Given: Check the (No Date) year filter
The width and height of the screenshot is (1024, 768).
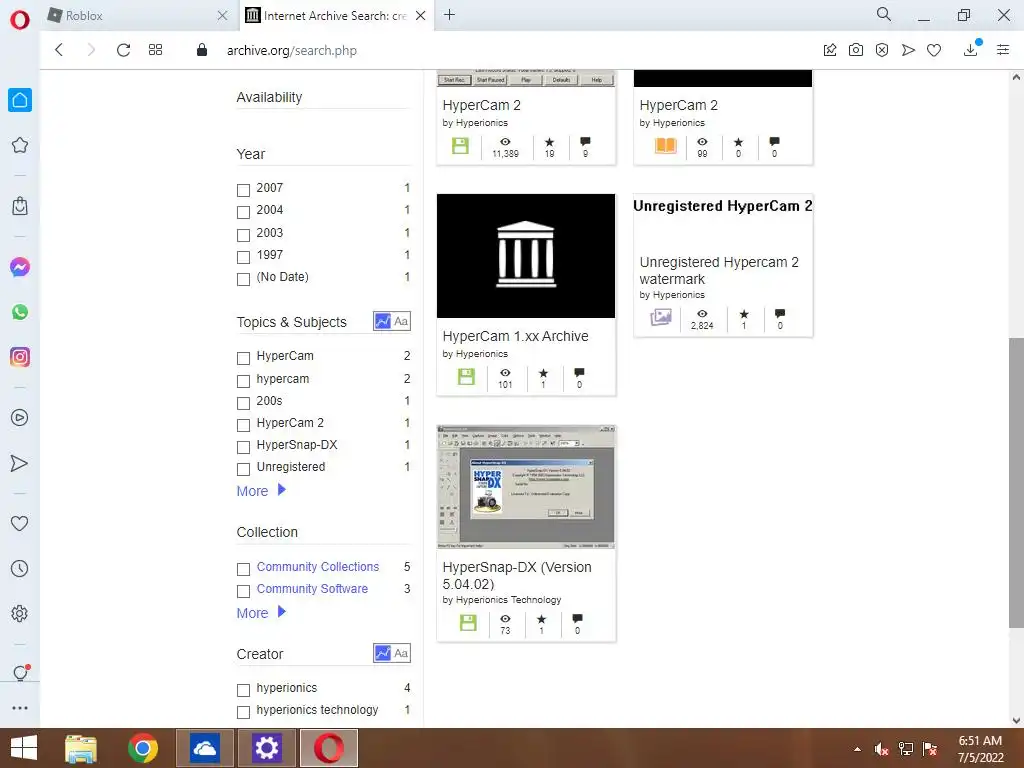Looking at the screenshot, I should pyautogui.click(x=244, y=280).
